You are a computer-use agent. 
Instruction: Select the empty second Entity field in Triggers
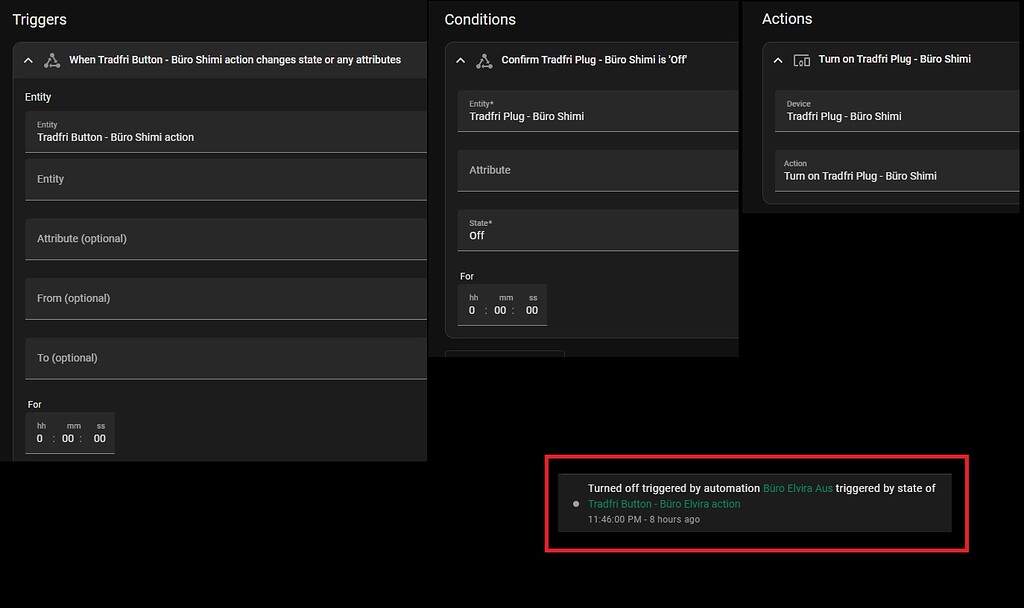coord(225,180)
